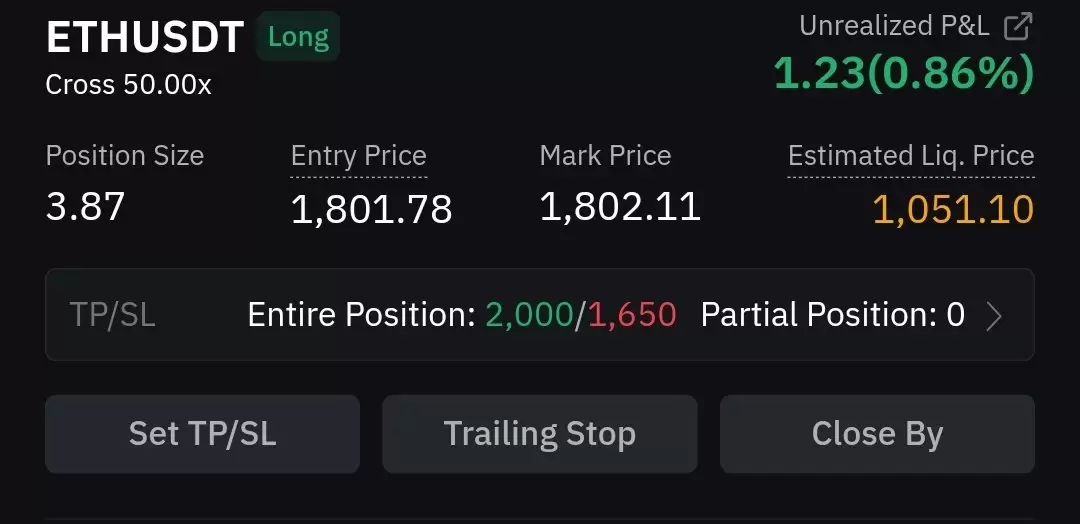Select the Close By button

(x=877, y=434)
